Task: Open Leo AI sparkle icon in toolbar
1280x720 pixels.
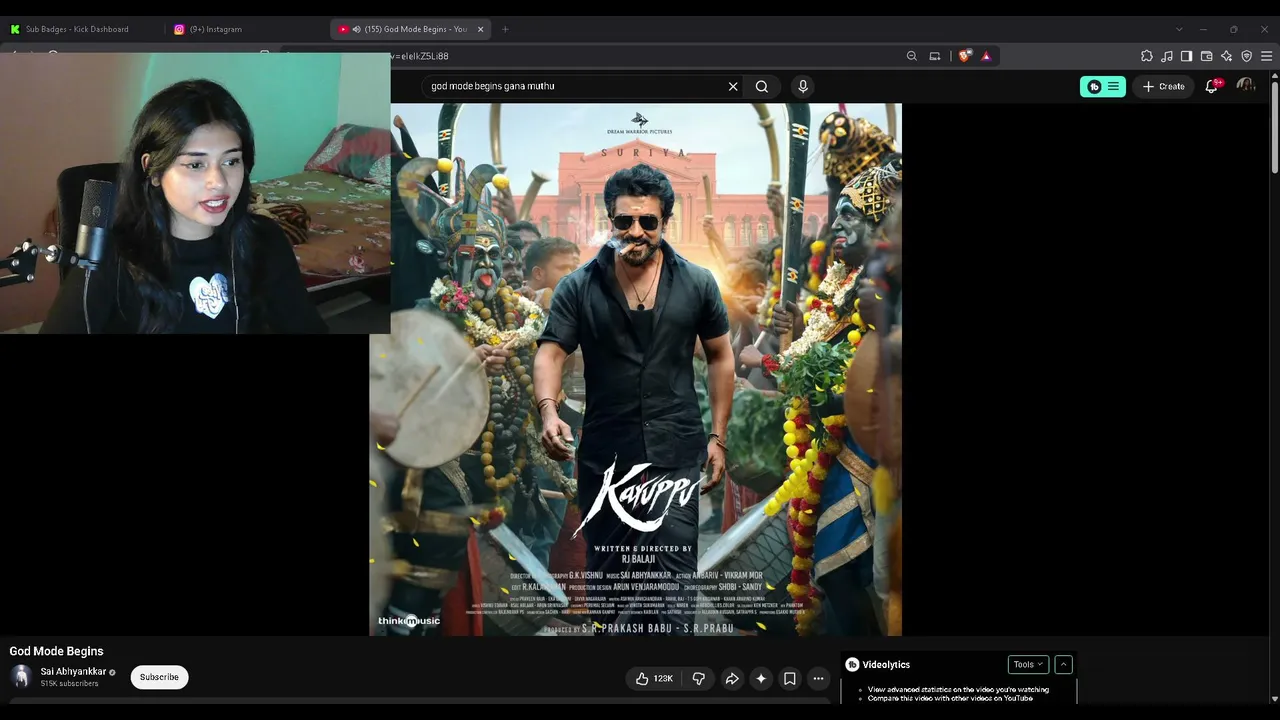Action: 1227,56
